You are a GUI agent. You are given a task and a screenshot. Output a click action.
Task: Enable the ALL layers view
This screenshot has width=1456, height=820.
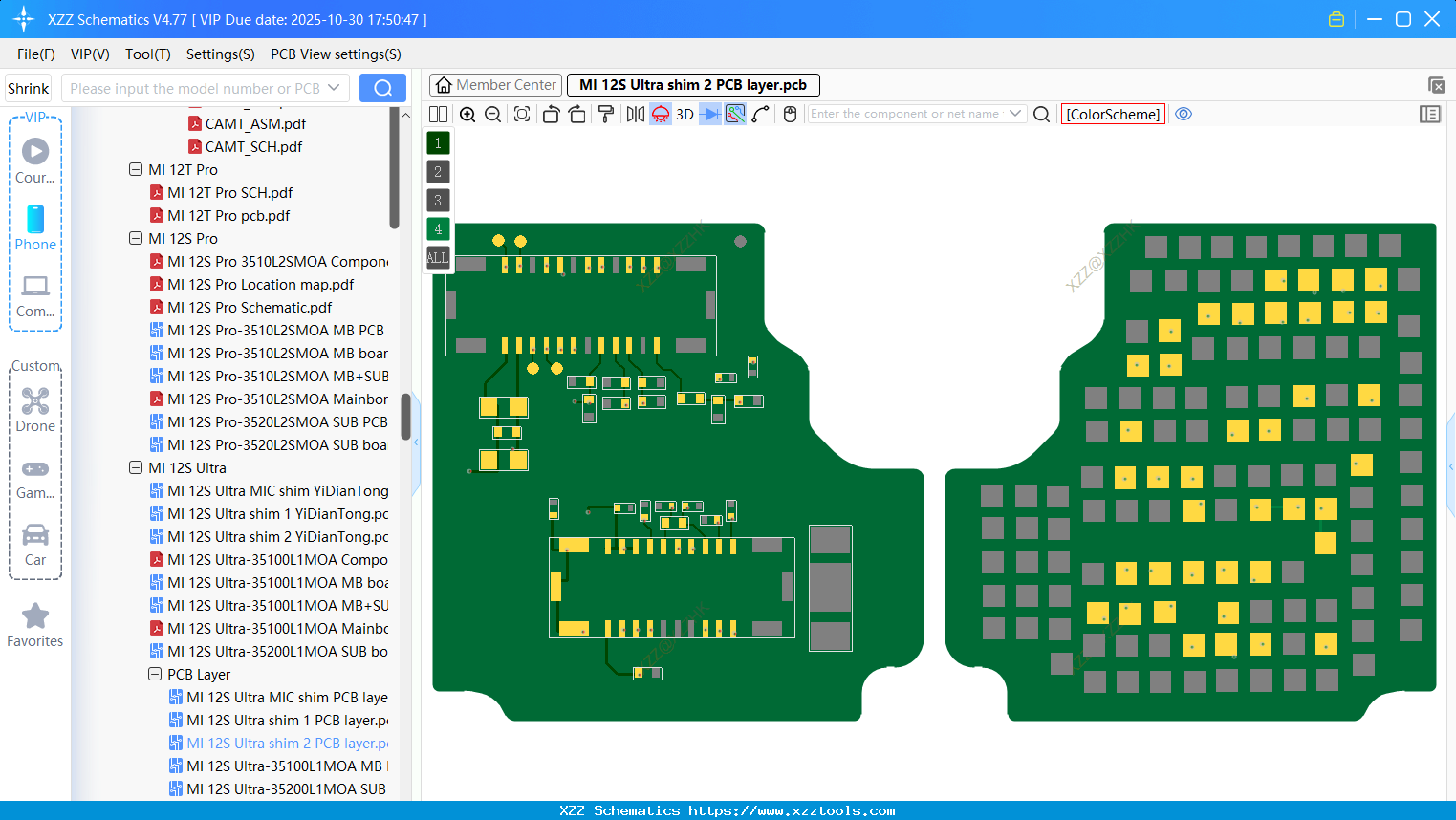pos(438,257)
